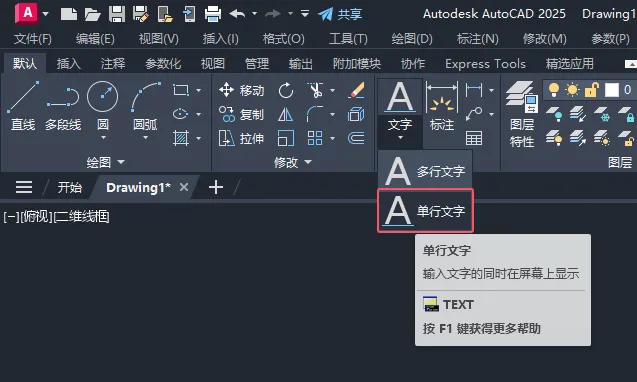Close the Drawing1 file tab
Image resolution: width=637 pixels, height=382 pixels.
point(184,187)
